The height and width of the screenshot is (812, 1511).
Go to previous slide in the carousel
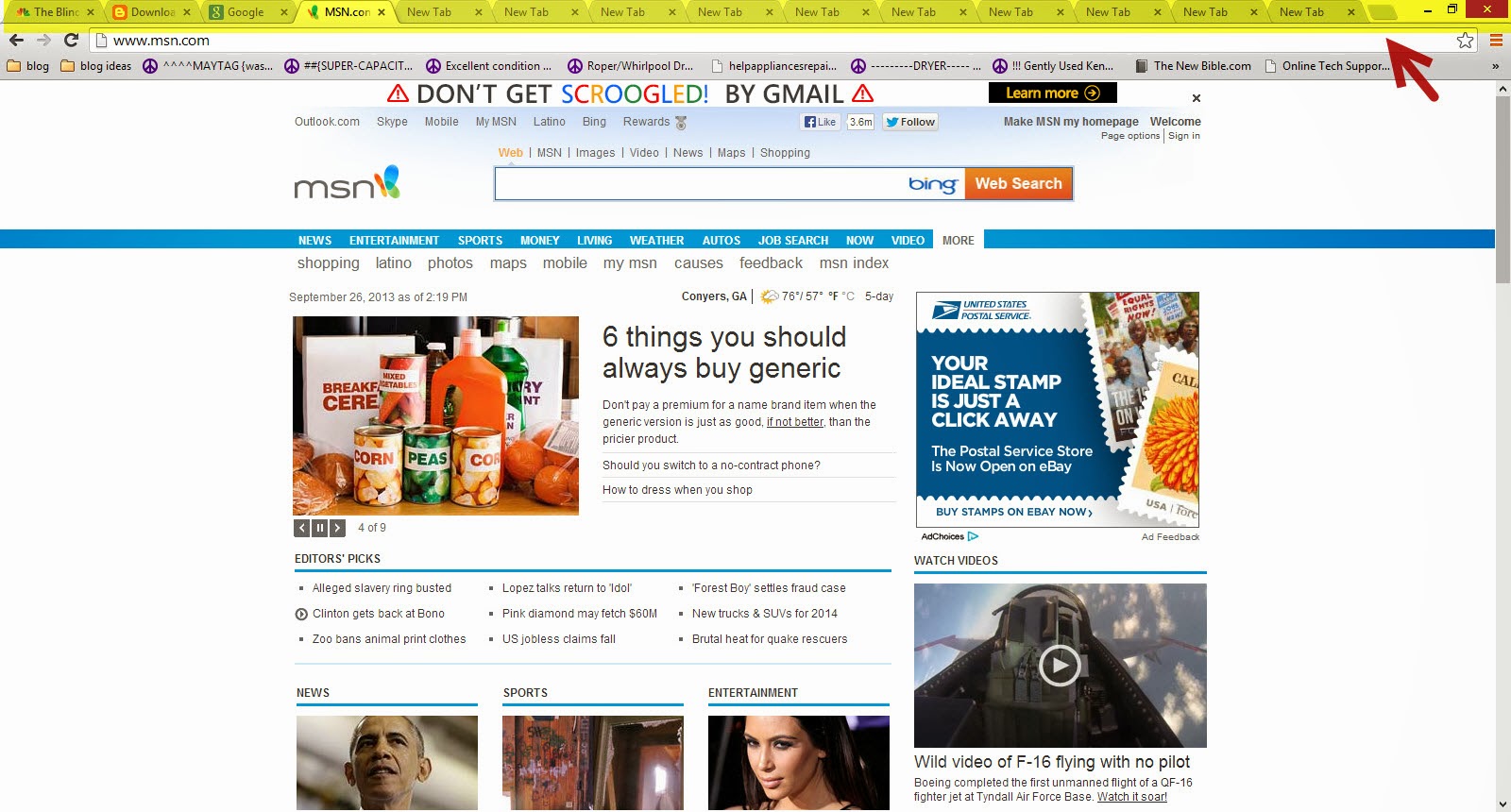(x=301, y=528)
